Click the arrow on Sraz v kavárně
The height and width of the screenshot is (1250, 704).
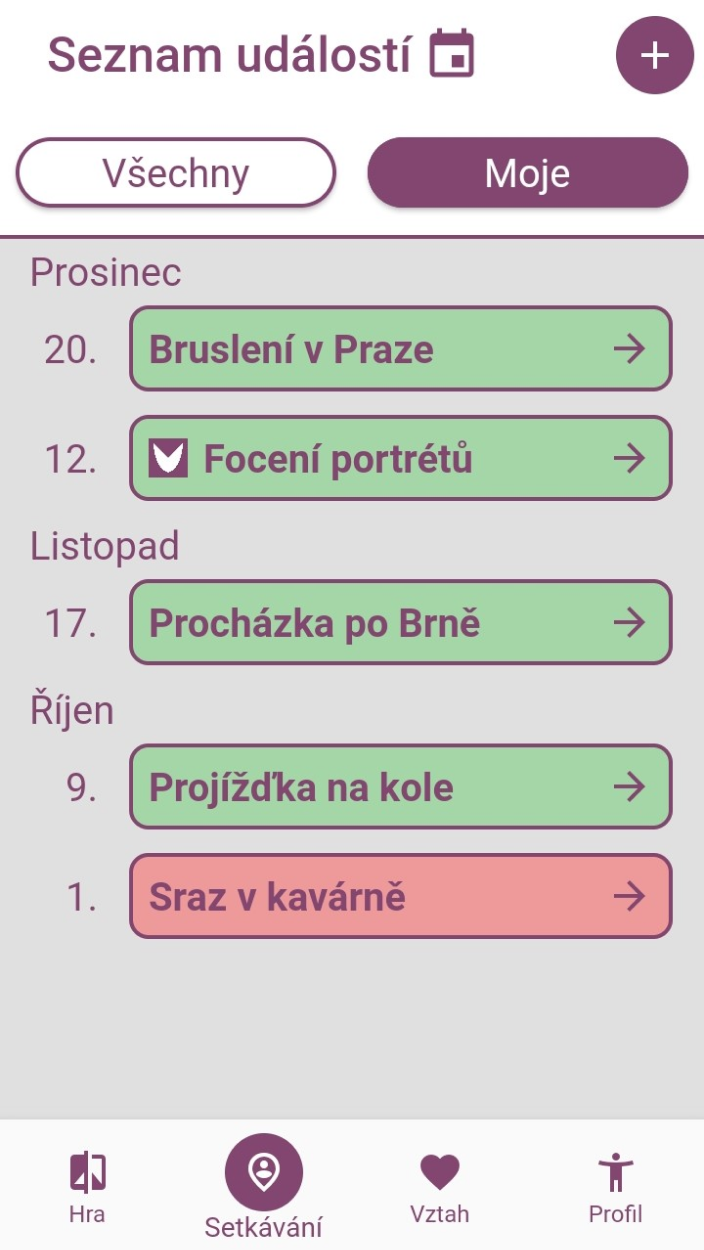pyautogui.click(x=629, y=897)
